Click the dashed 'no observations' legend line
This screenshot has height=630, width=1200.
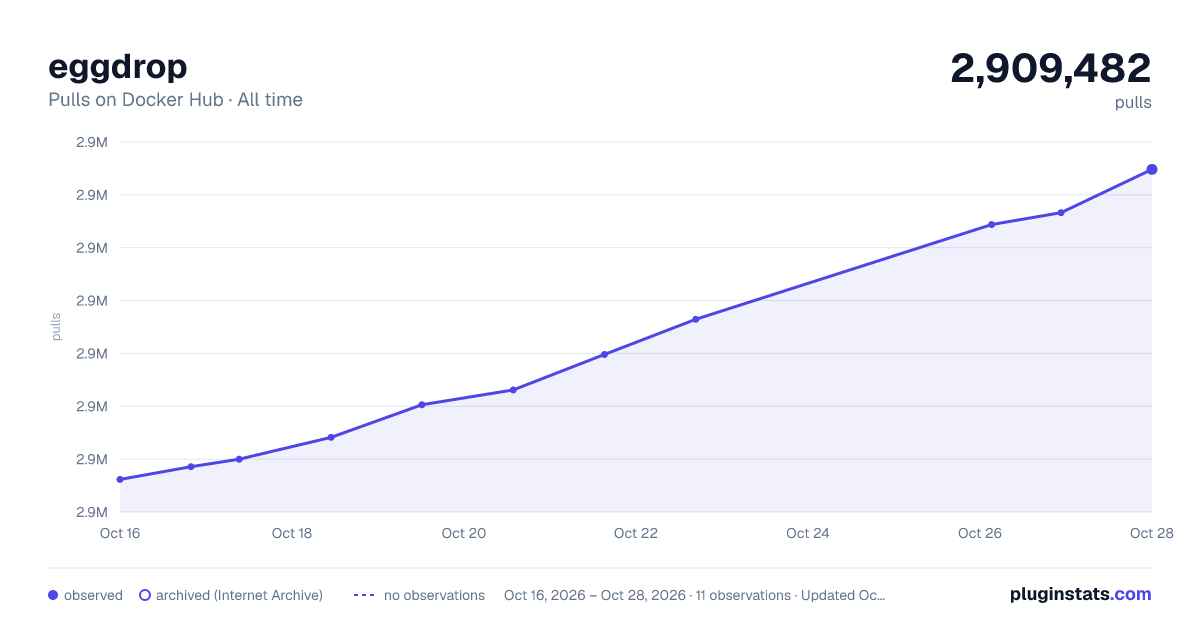[x=364, y=595]
